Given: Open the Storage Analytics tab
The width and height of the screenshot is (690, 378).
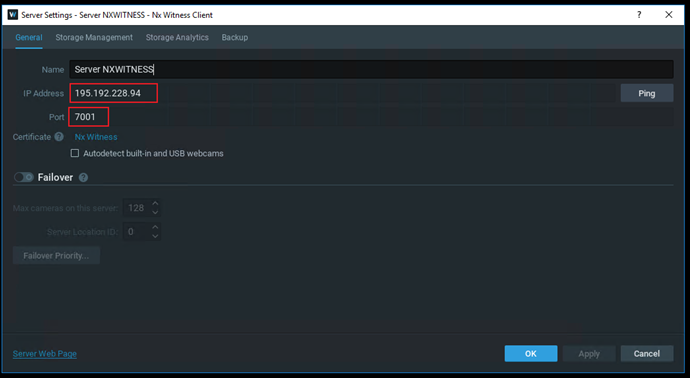Looking at the screenshot, I should 177,37.
